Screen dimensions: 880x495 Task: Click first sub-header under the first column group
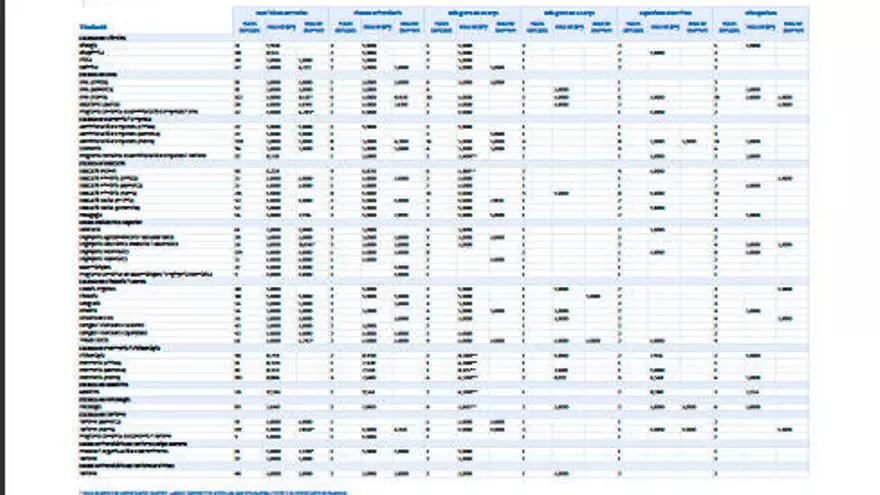click(x=247, y=24)
